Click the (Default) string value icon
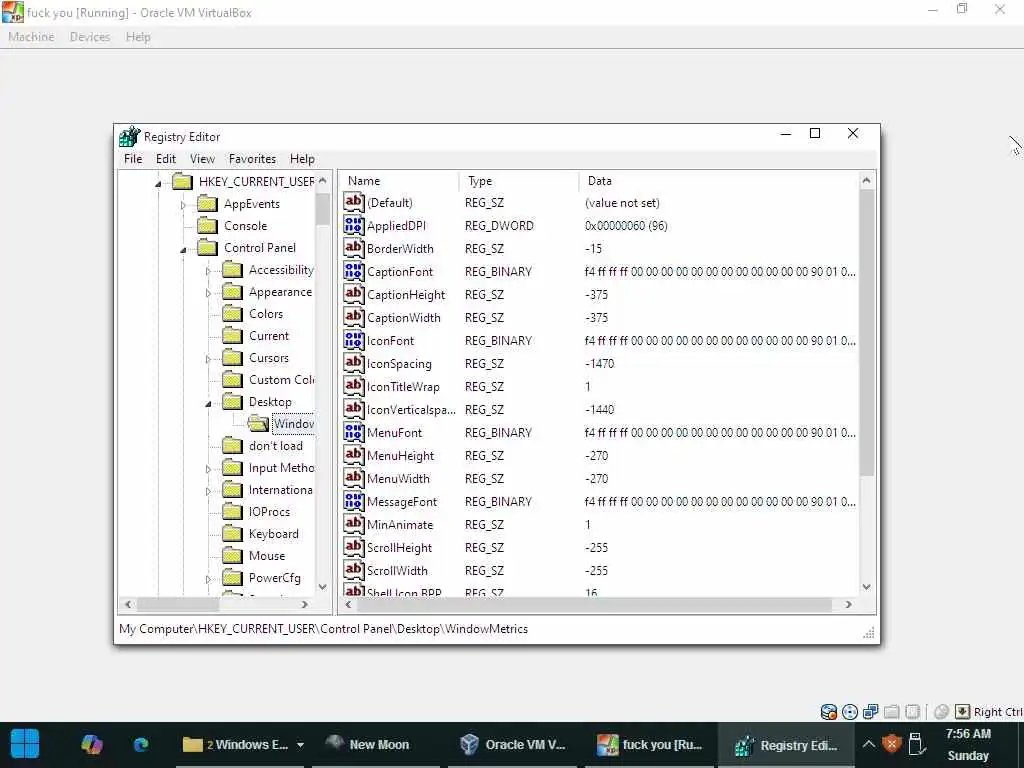Image resolution: width=1024 pixels, height=768 pixels. coord(353,202)
